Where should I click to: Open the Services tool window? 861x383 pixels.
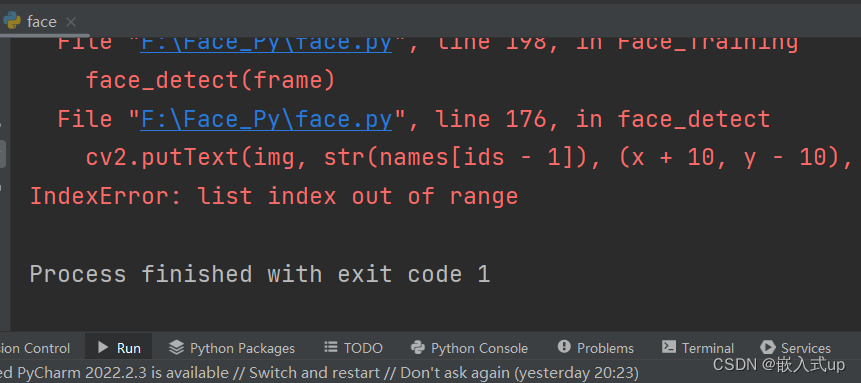tap(795, 348)
